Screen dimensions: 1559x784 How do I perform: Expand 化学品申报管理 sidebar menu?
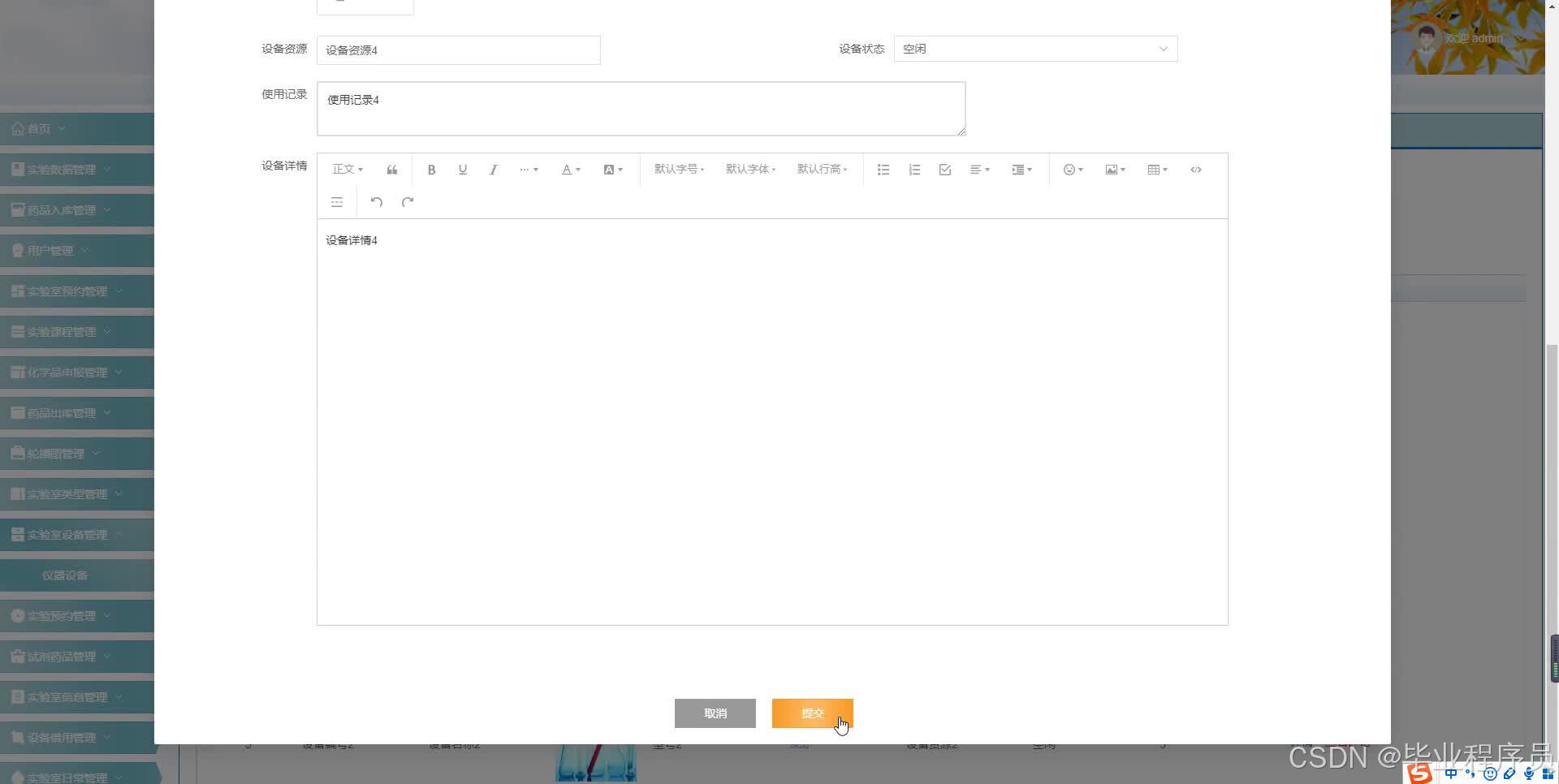click(x=77, y=373)
